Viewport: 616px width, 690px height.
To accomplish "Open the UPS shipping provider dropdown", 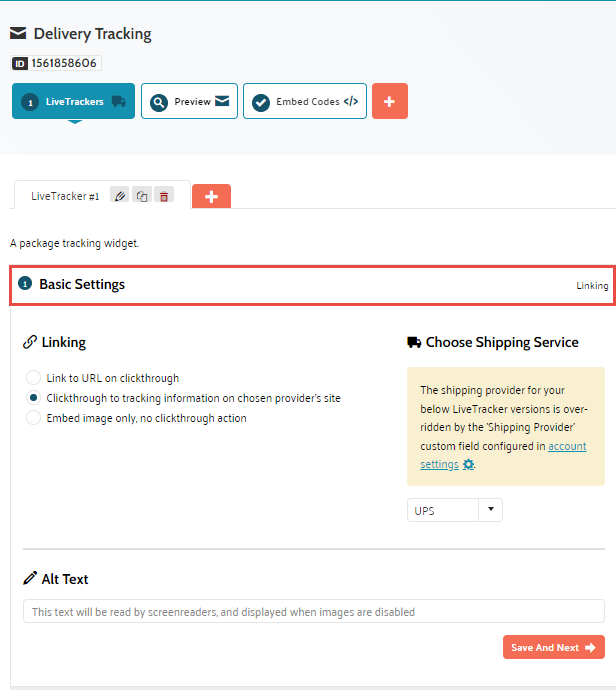I will [454, 510].
